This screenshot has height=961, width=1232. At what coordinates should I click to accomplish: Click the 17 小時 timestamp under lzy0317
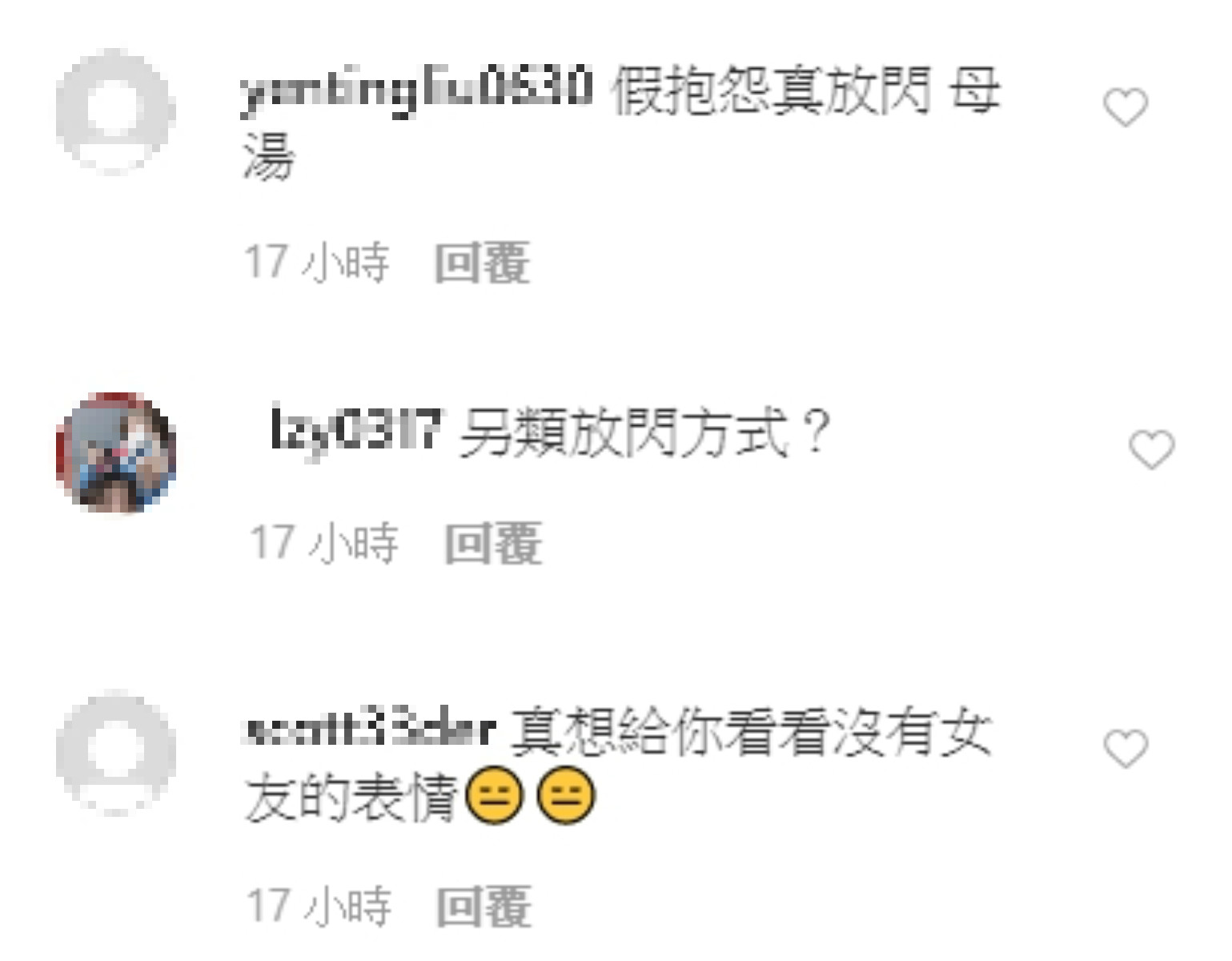[x=323, y=543]
